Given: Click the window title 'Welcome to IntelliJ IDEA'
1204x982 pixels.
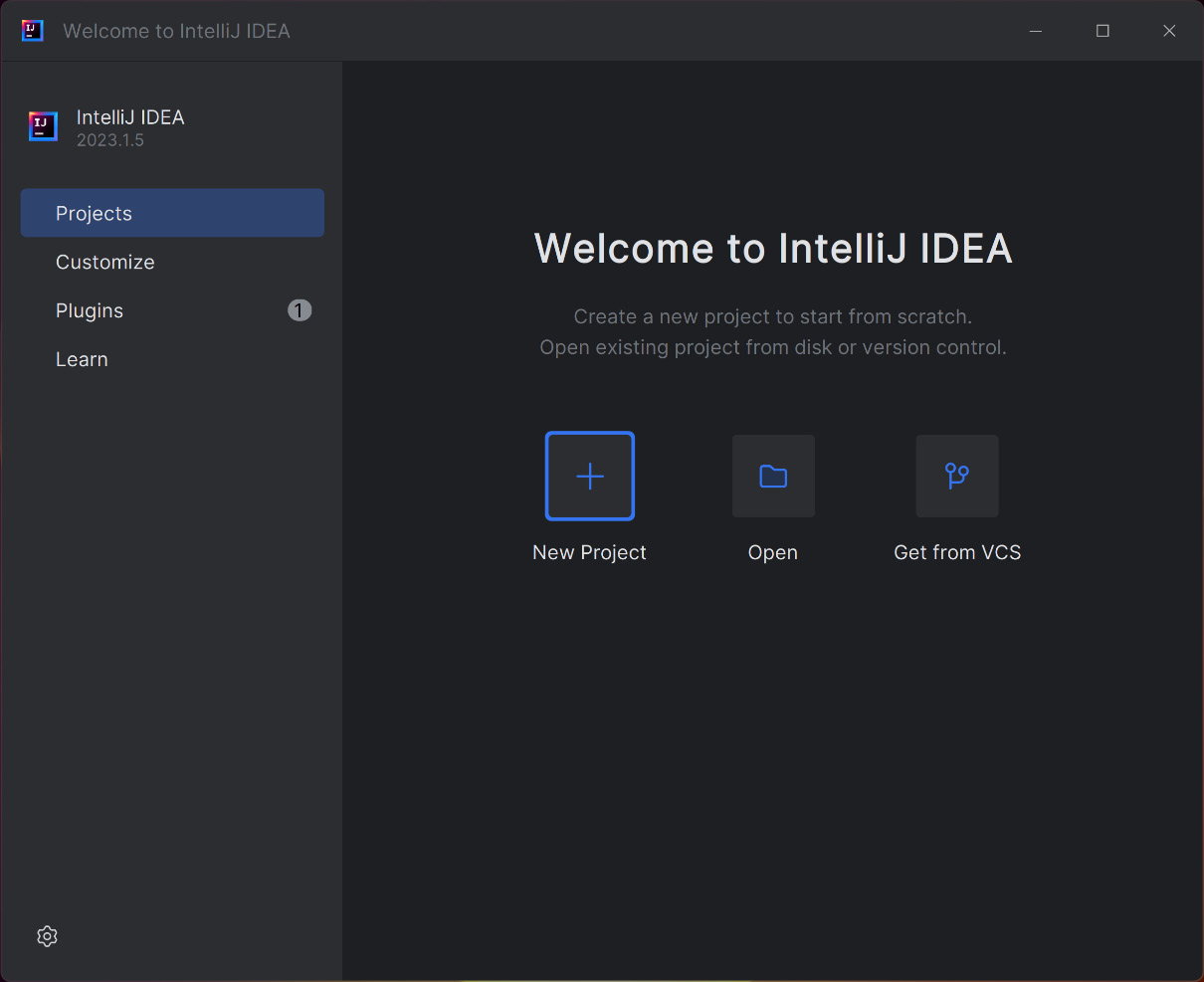Looking at the screenshot, I should coord(176,31).
